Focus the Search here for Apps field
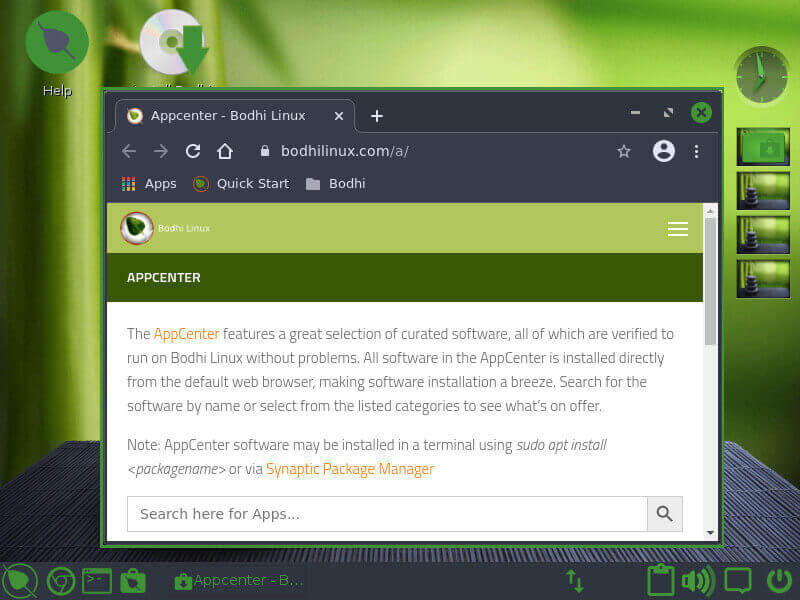This screenshot has width=800, height=600. 387,514
